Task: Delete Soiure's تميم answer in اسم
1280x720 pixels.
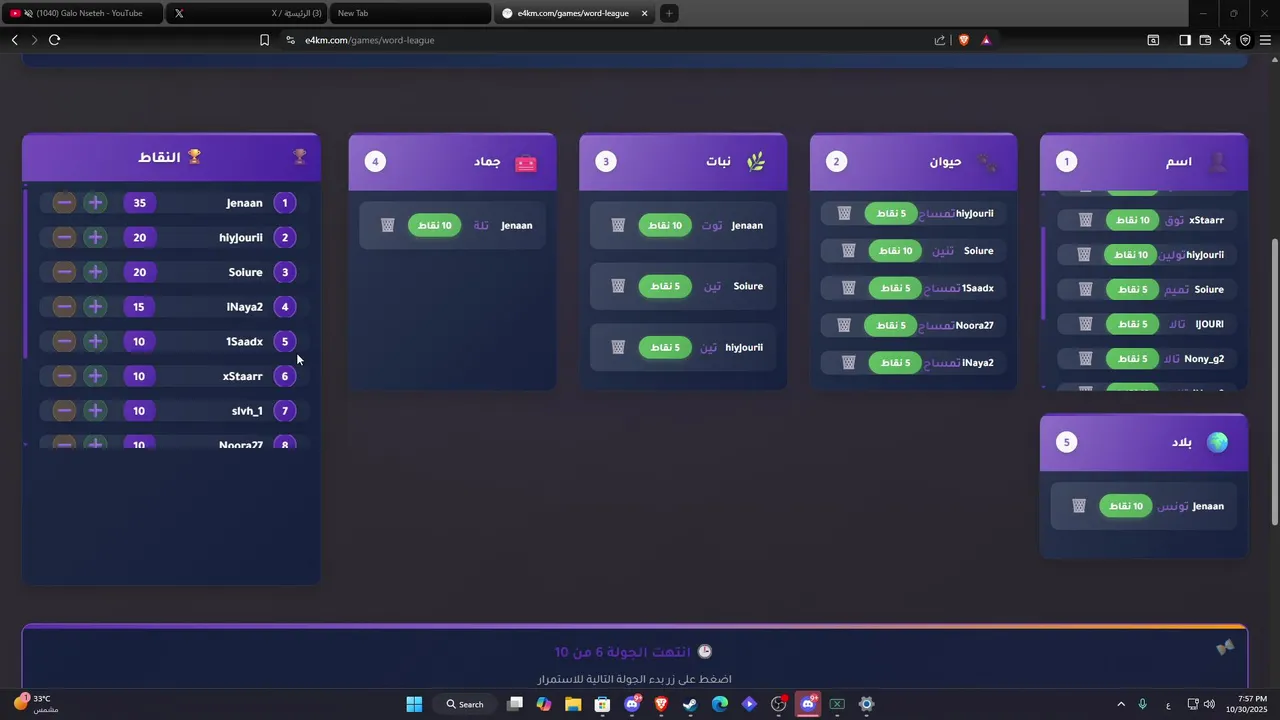Action: tap(1085, 289)
